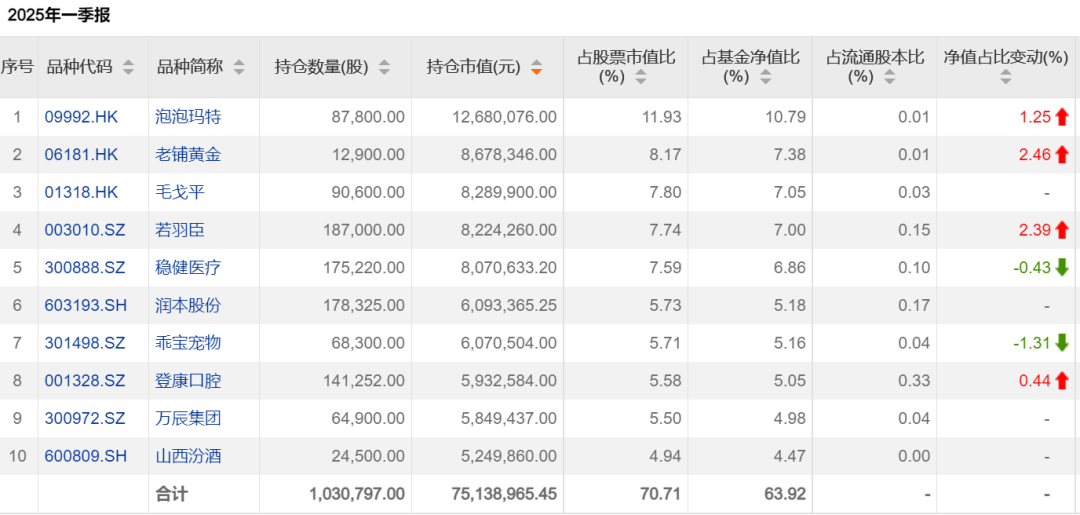Open stock code 003010.SZ
Viewport: 1080px width, 515px height.
point(85,230)
